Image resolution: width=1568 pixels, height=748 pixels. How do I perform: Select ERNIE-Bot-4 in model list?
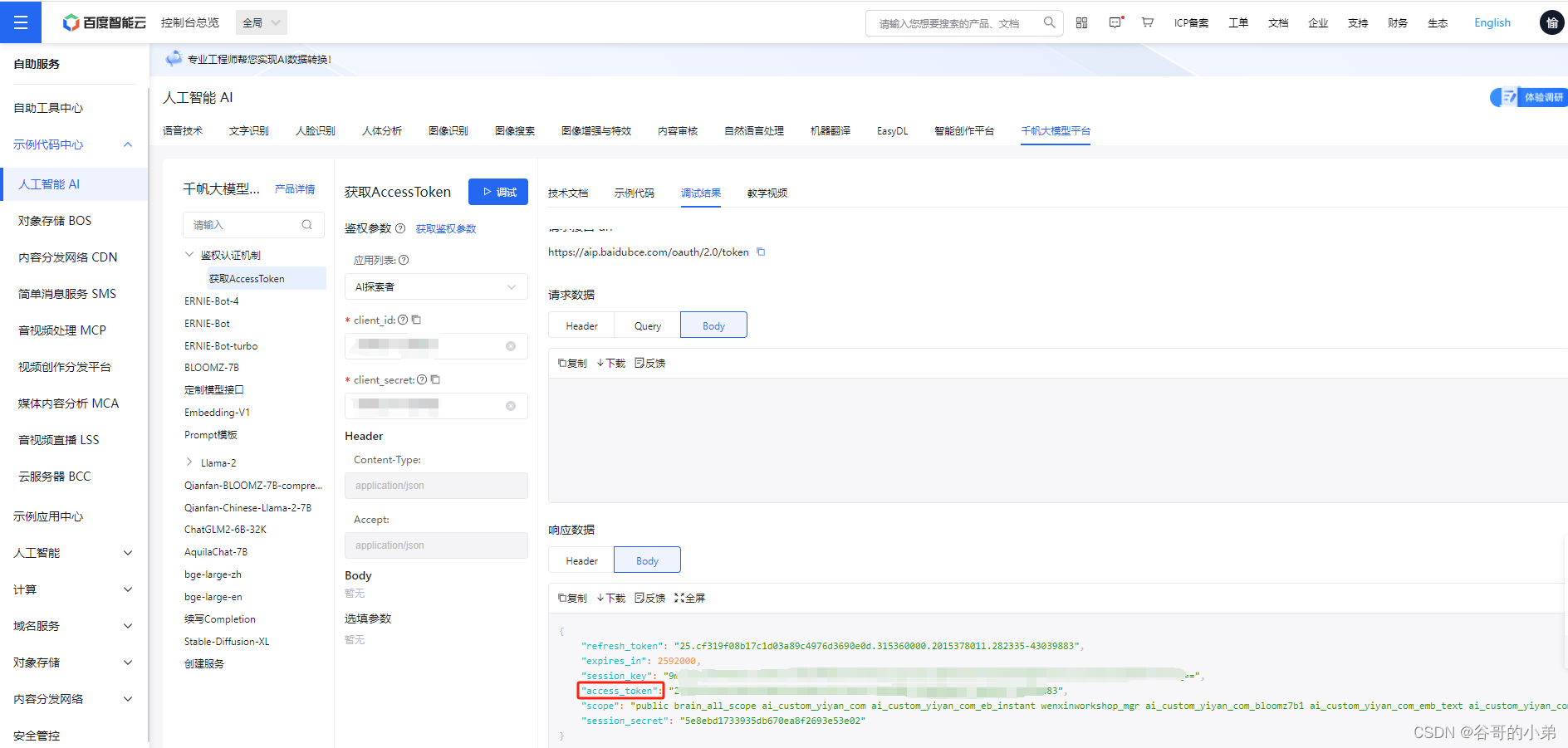pos(212,301)
